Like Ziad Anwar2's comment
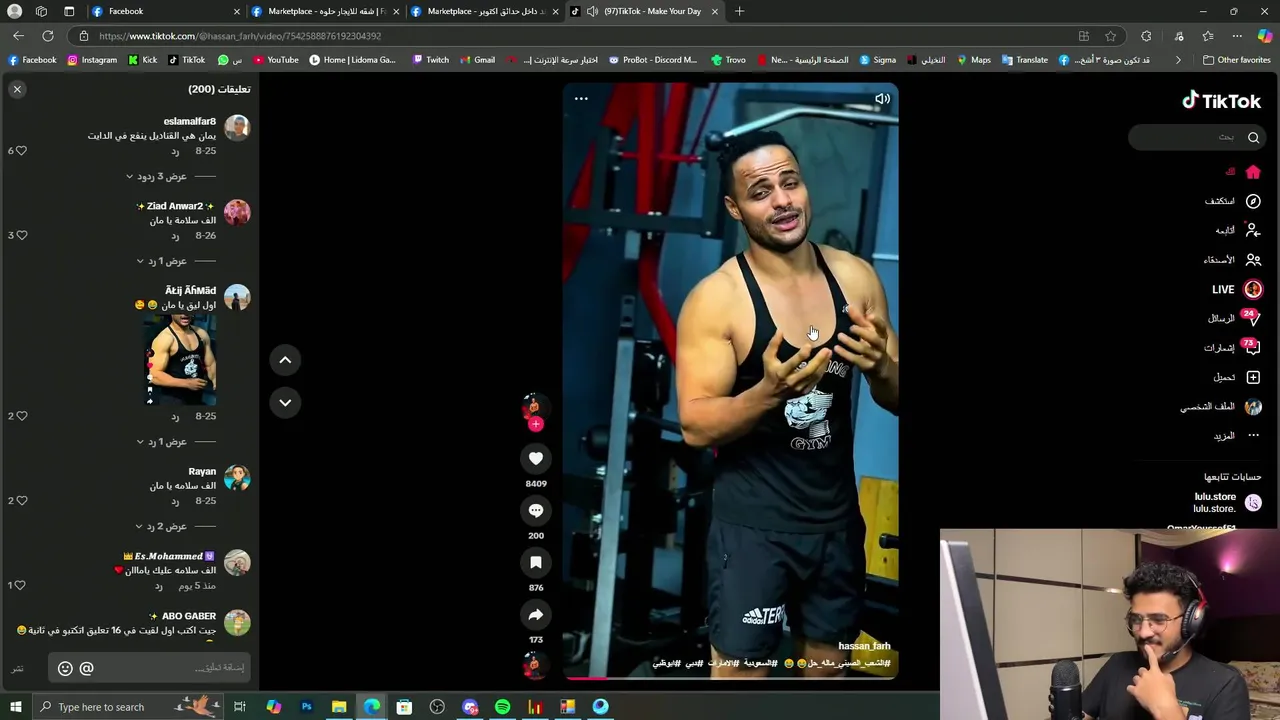This screenshot has height=720, width=1280. 21,235
